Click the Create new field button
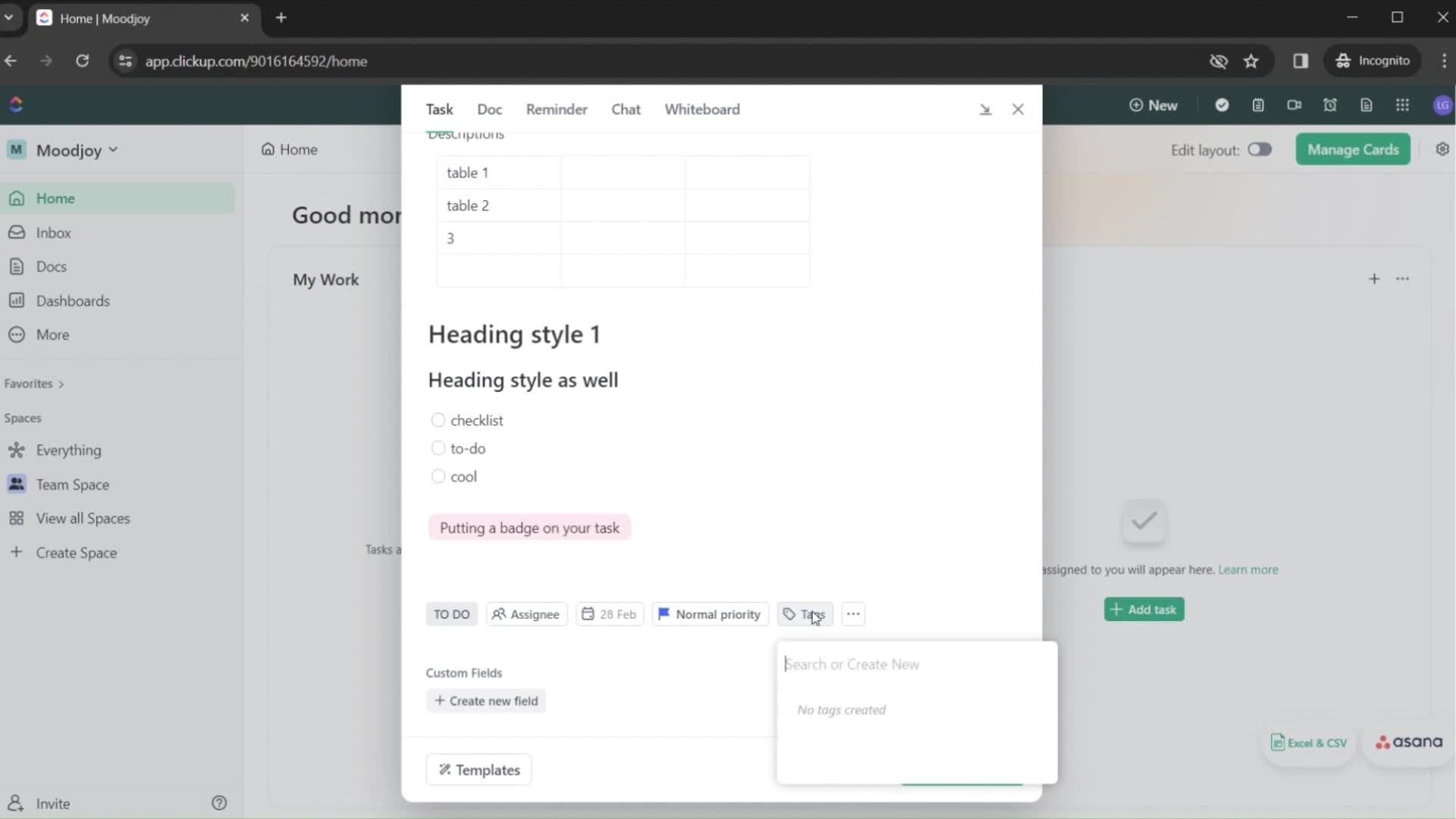The height and width of the screenshot is (819, 1456). [486, 700]
